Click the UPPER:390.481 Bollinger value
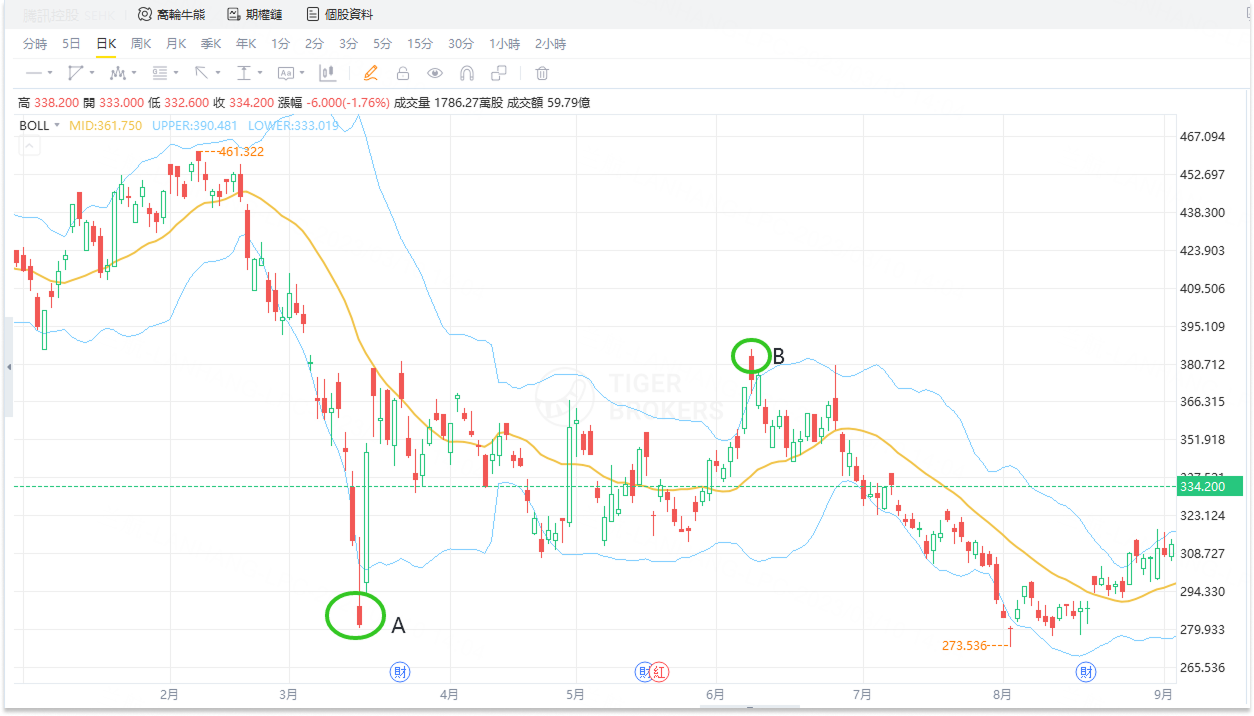Viewport: 1254px width, 716px height. point(194,125)
